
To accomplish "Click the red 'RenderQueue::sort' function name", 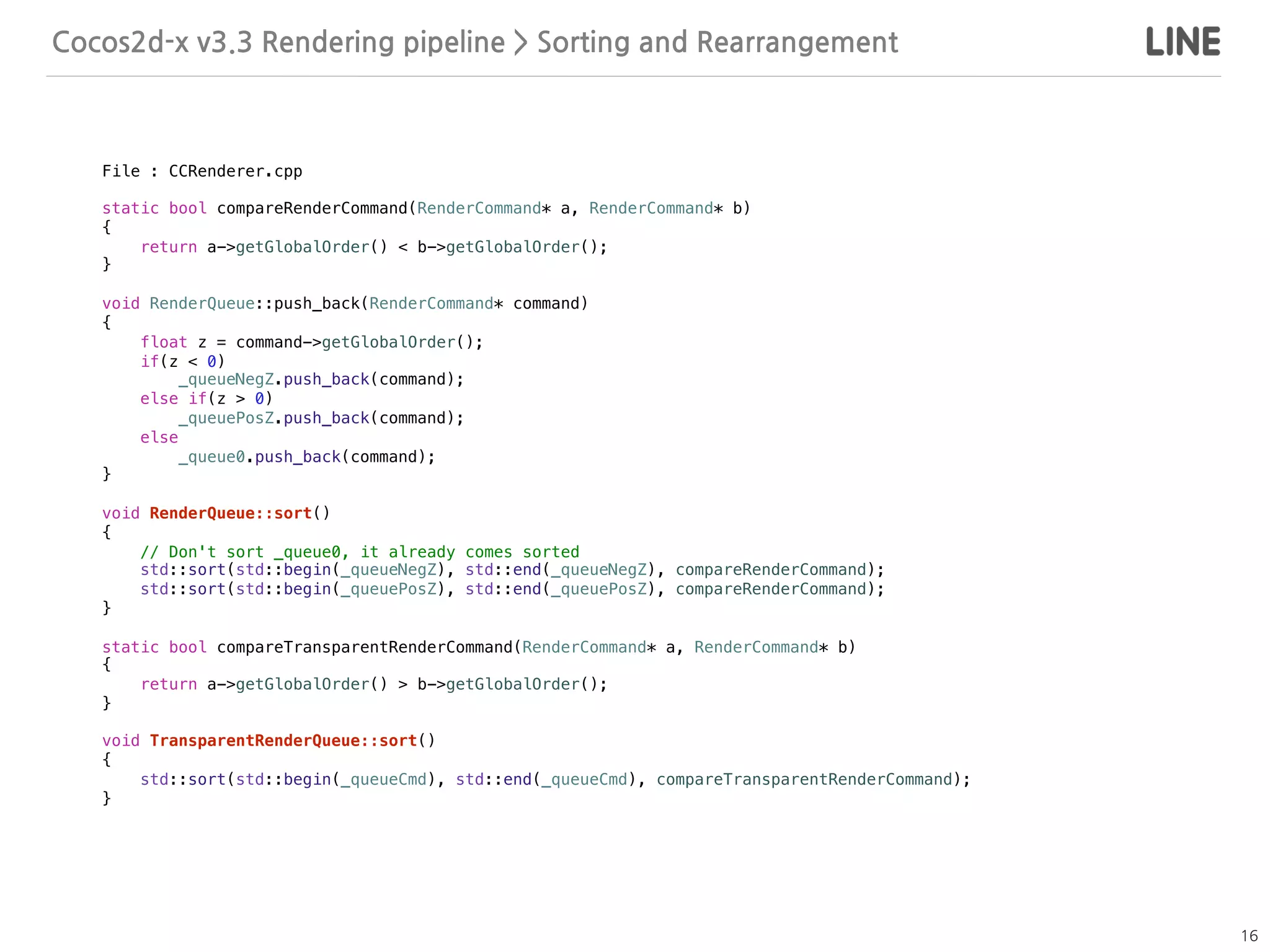I will click(230, 513).
